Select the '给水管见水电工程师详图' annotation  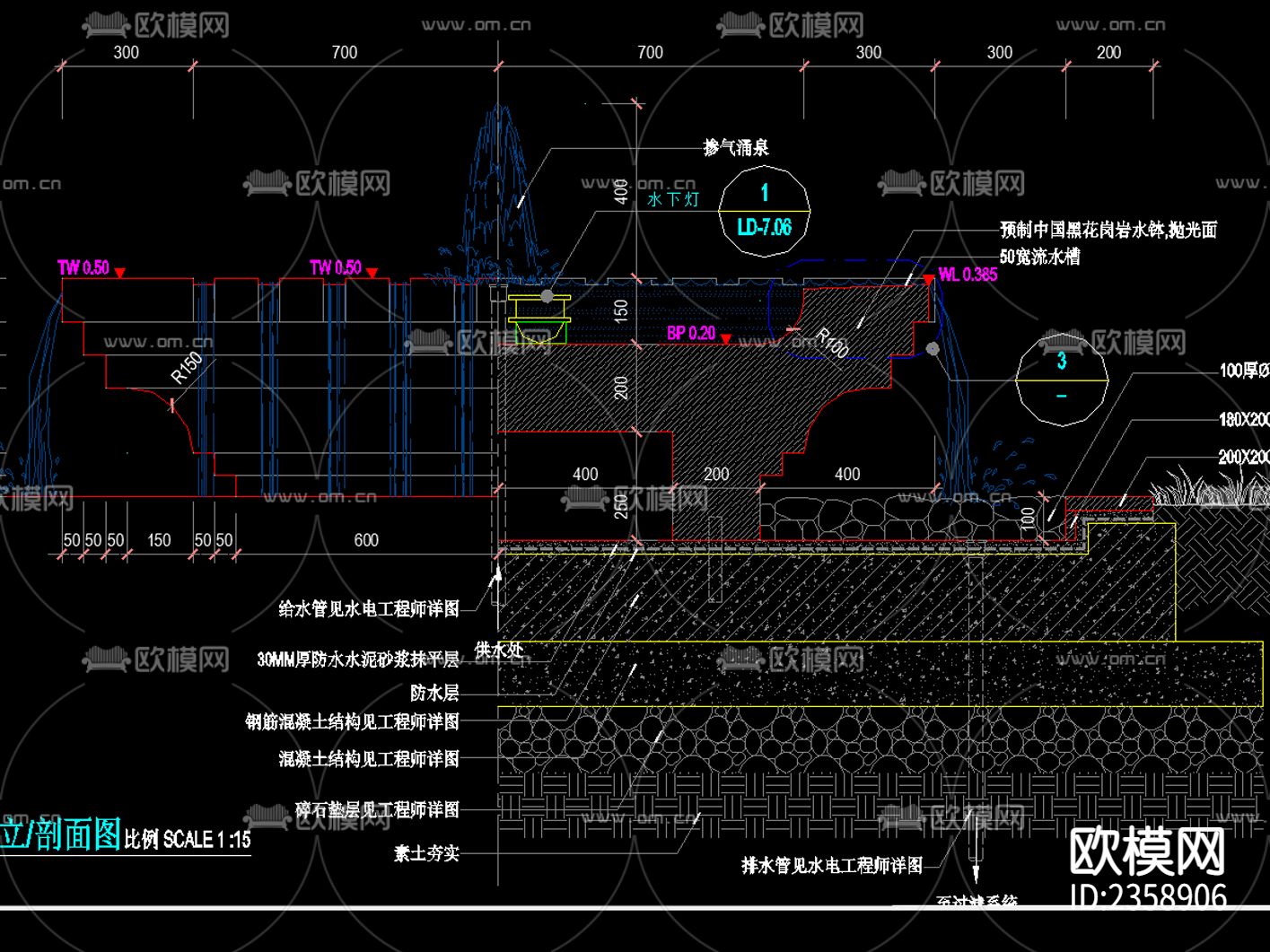click(369, 609)
